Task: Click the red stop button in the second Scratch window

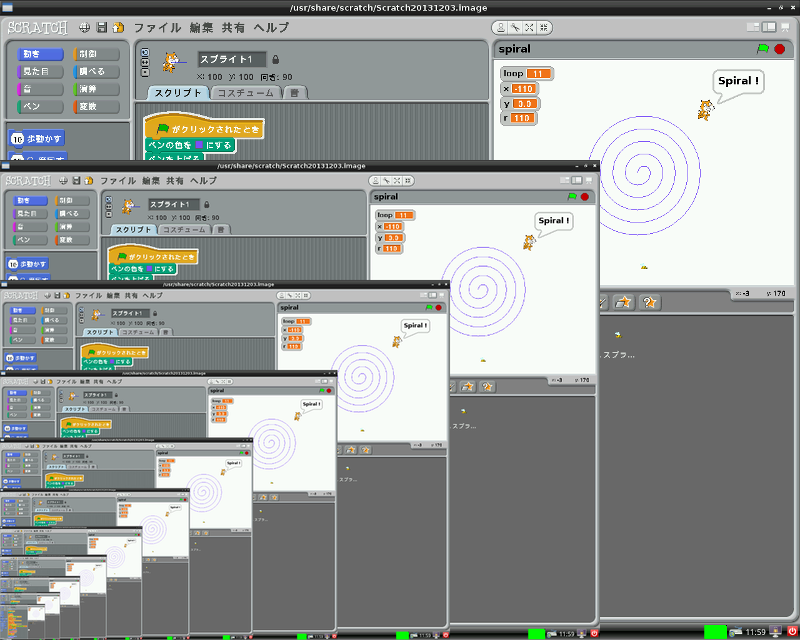Action: point(585,196)
